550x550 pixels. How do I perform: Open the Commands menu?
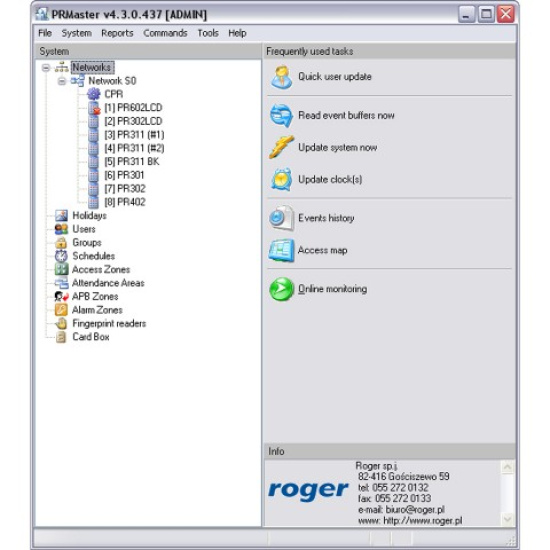[165, 33]
